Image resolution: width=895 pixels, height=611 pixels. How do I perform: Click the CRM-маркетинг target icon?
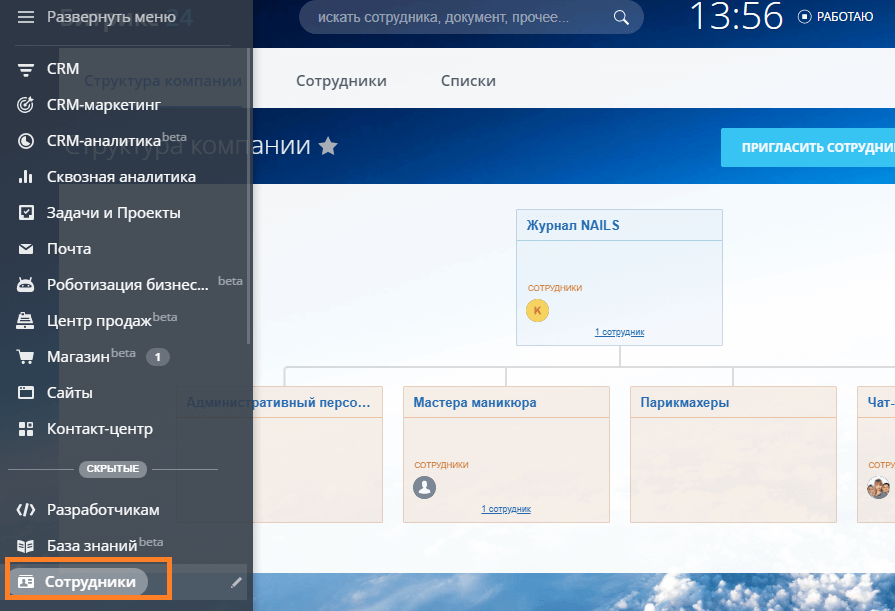26,105
